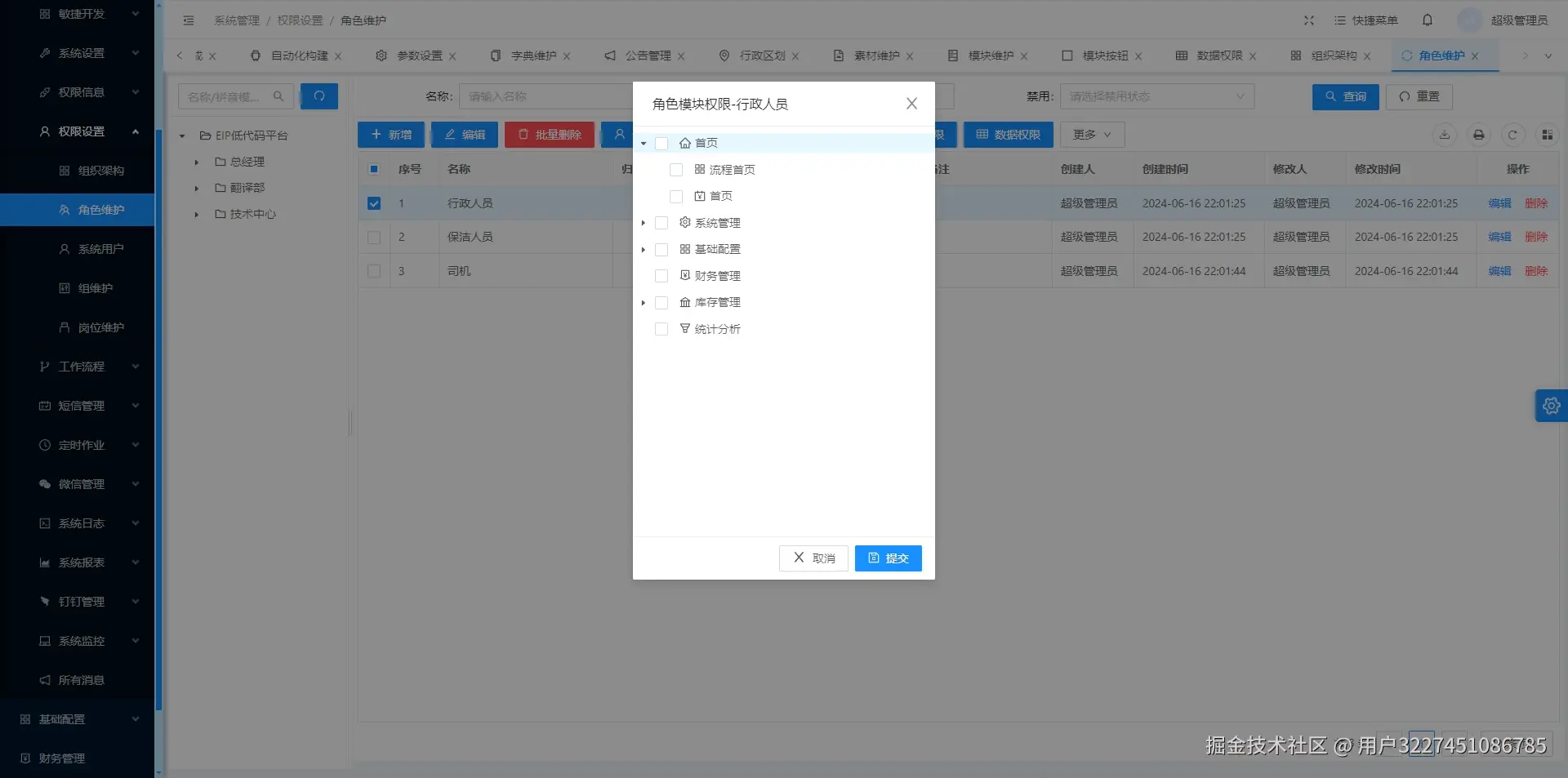Click the 编辑 link in 司机 row

click(x=1499, y=271)
